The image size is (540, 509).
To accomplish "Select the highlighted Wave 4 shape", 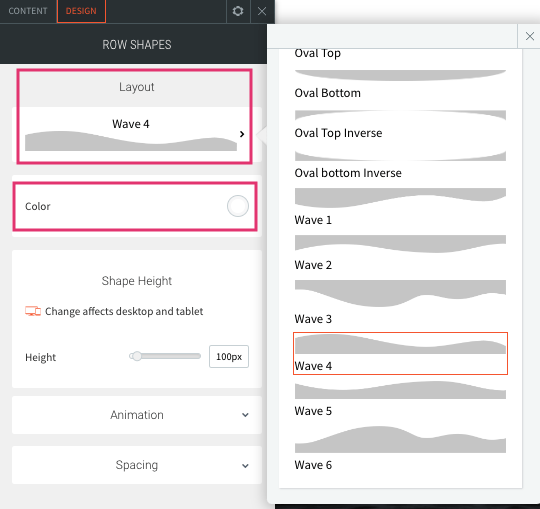I will coord(400,353).
